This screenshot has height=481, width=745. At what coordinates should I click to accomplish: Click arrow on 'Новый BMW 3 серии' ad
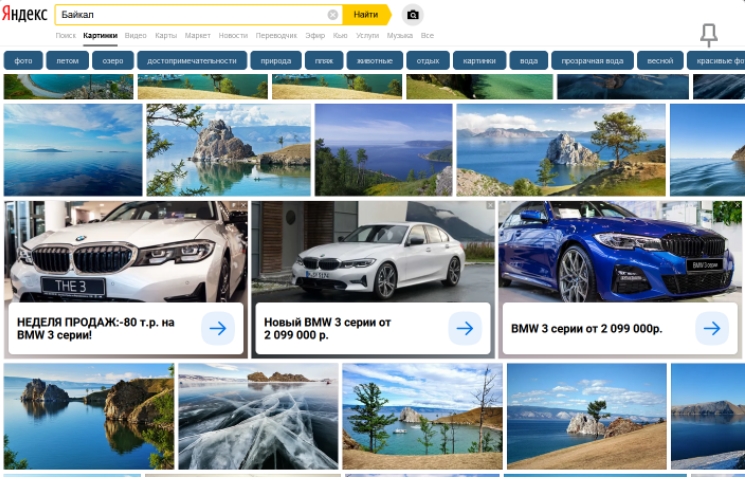[x=464, y=328]
